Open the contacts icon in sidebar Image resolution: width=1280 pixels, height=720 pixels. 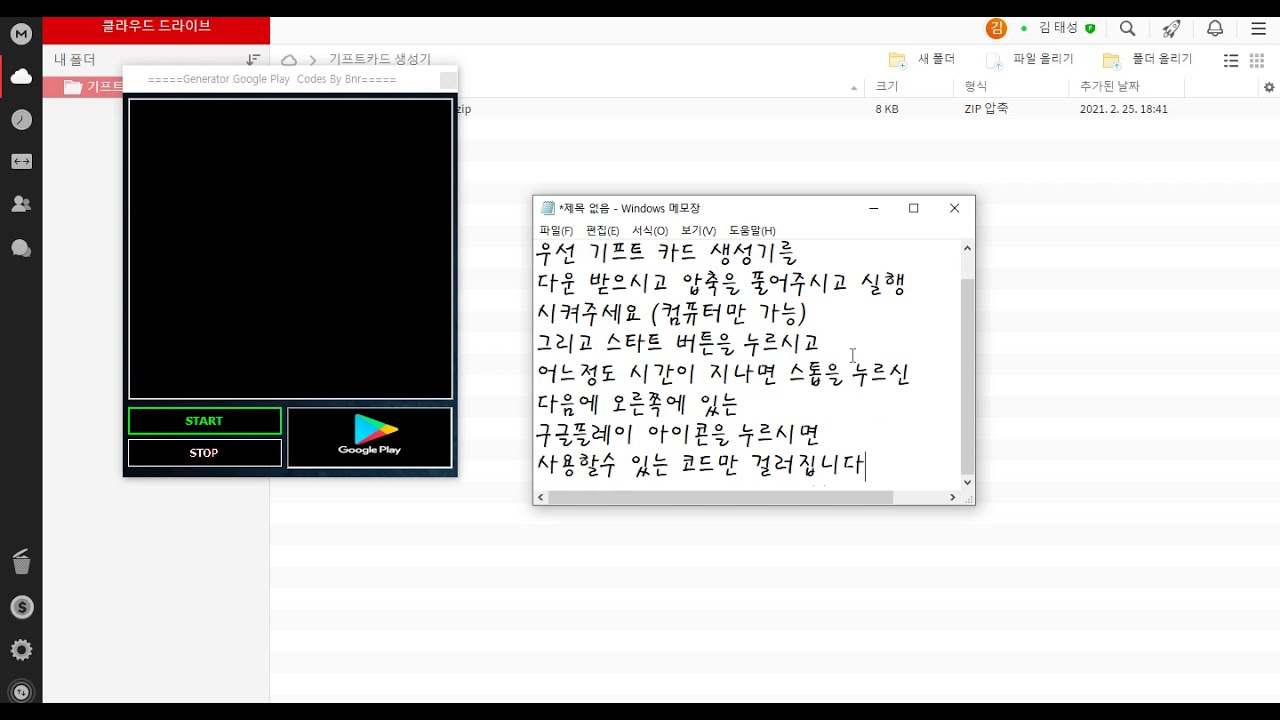pos(21,204)
